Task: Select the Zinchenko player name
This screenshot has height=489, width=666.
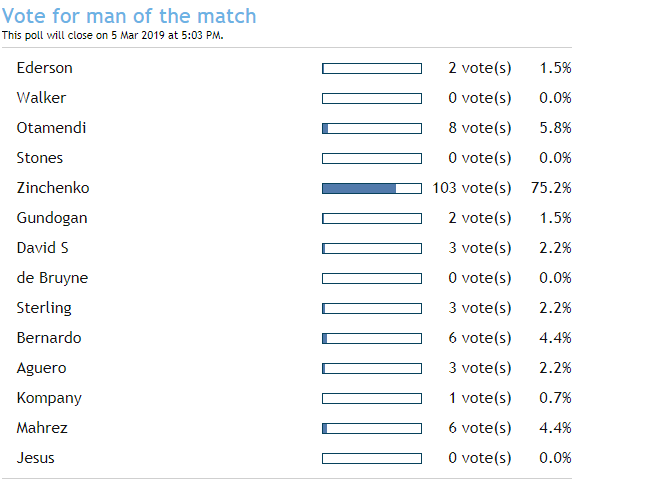Action: tap(52, 188)
